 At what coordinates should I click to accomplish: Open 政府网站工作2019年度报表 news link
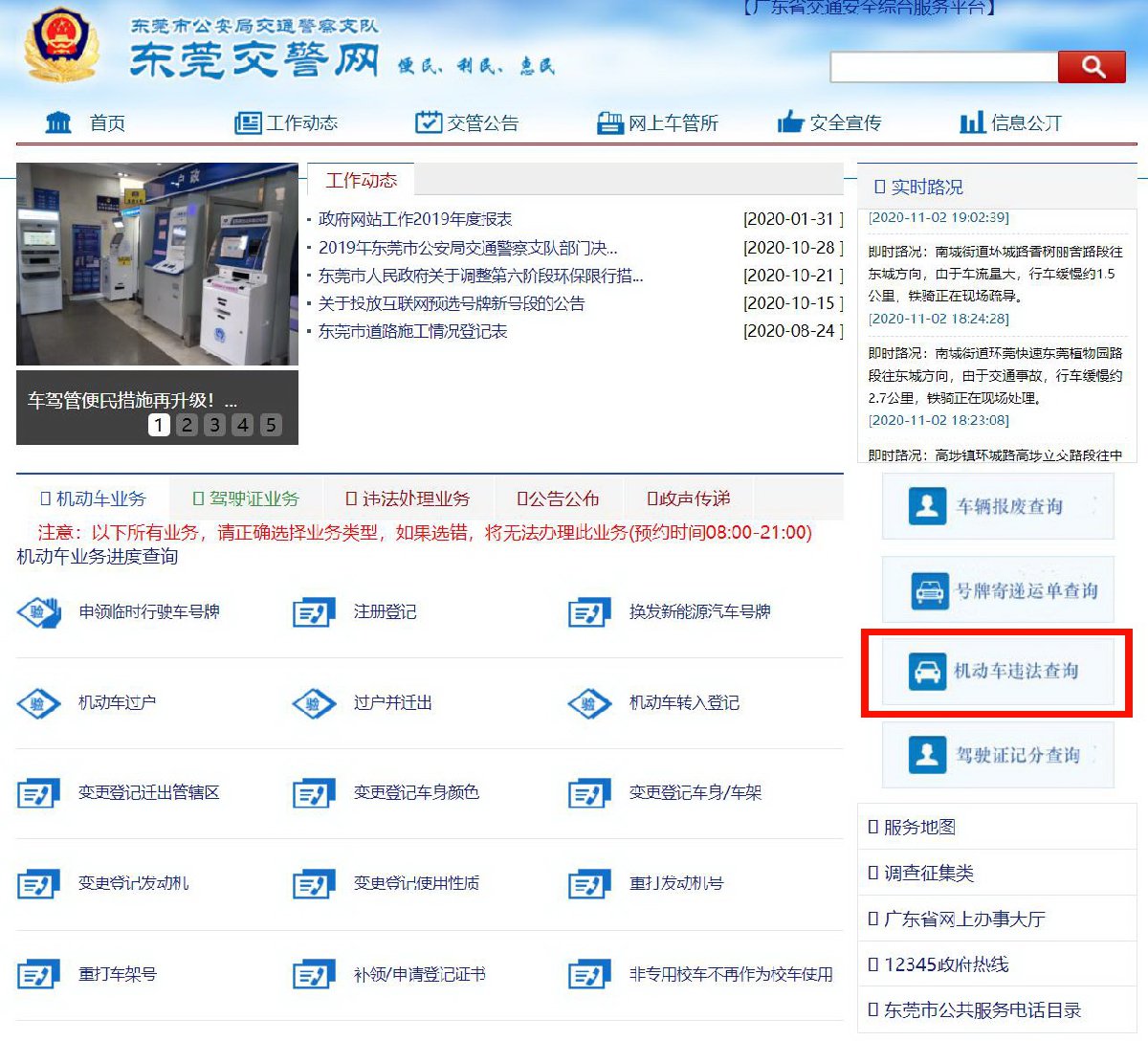coord(415,219)
